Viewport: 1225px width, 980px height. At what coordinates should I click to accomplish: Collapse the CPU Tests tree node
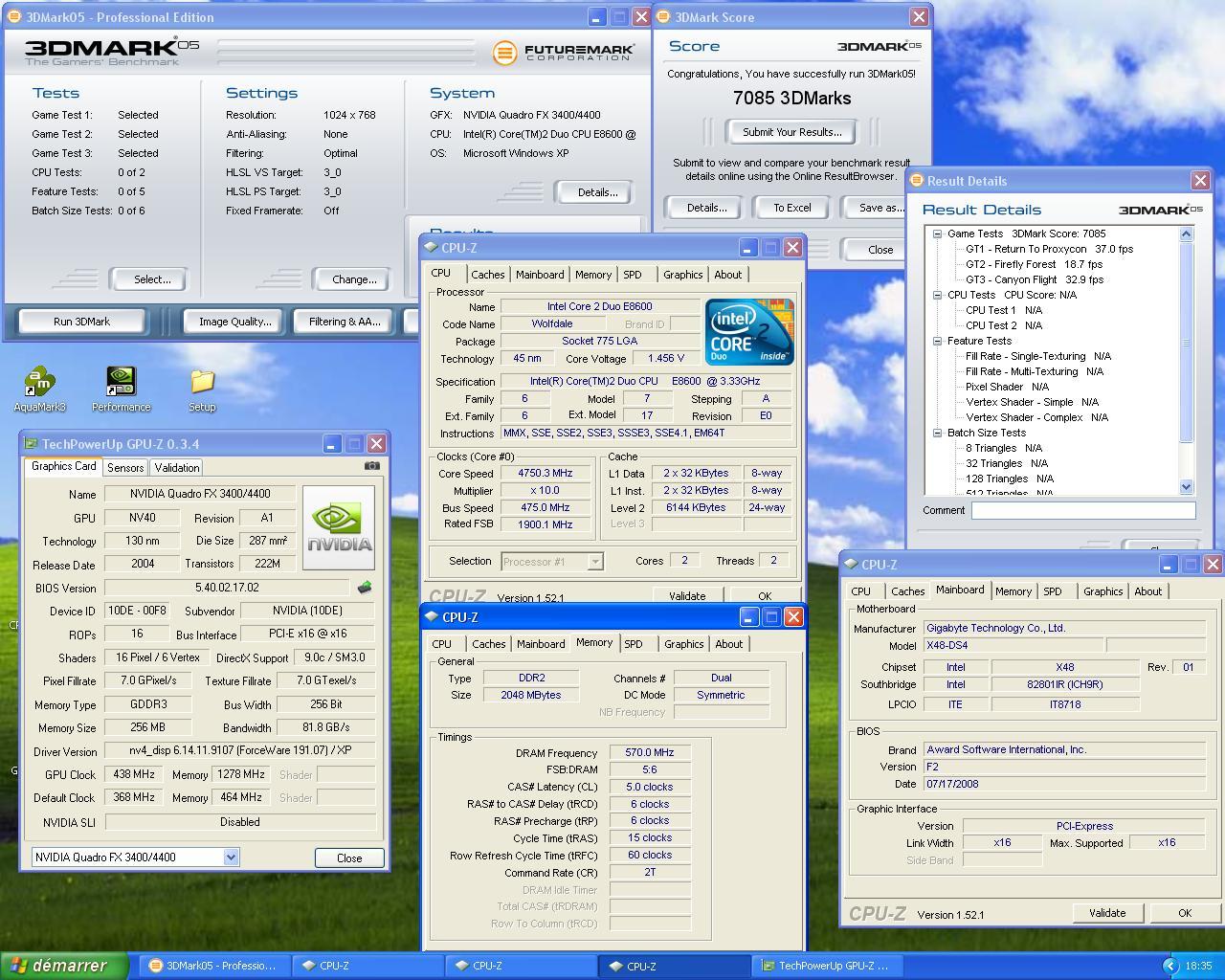coord(937,295)
